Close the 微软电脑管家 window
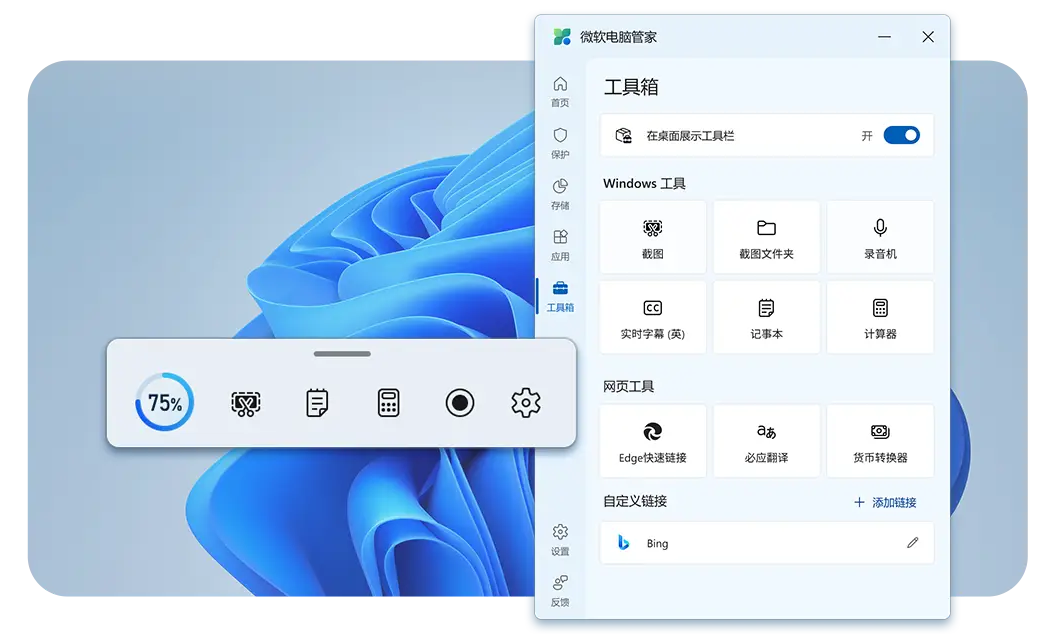The height and width of the screenshot is (639, 1050). click(928, 37)
